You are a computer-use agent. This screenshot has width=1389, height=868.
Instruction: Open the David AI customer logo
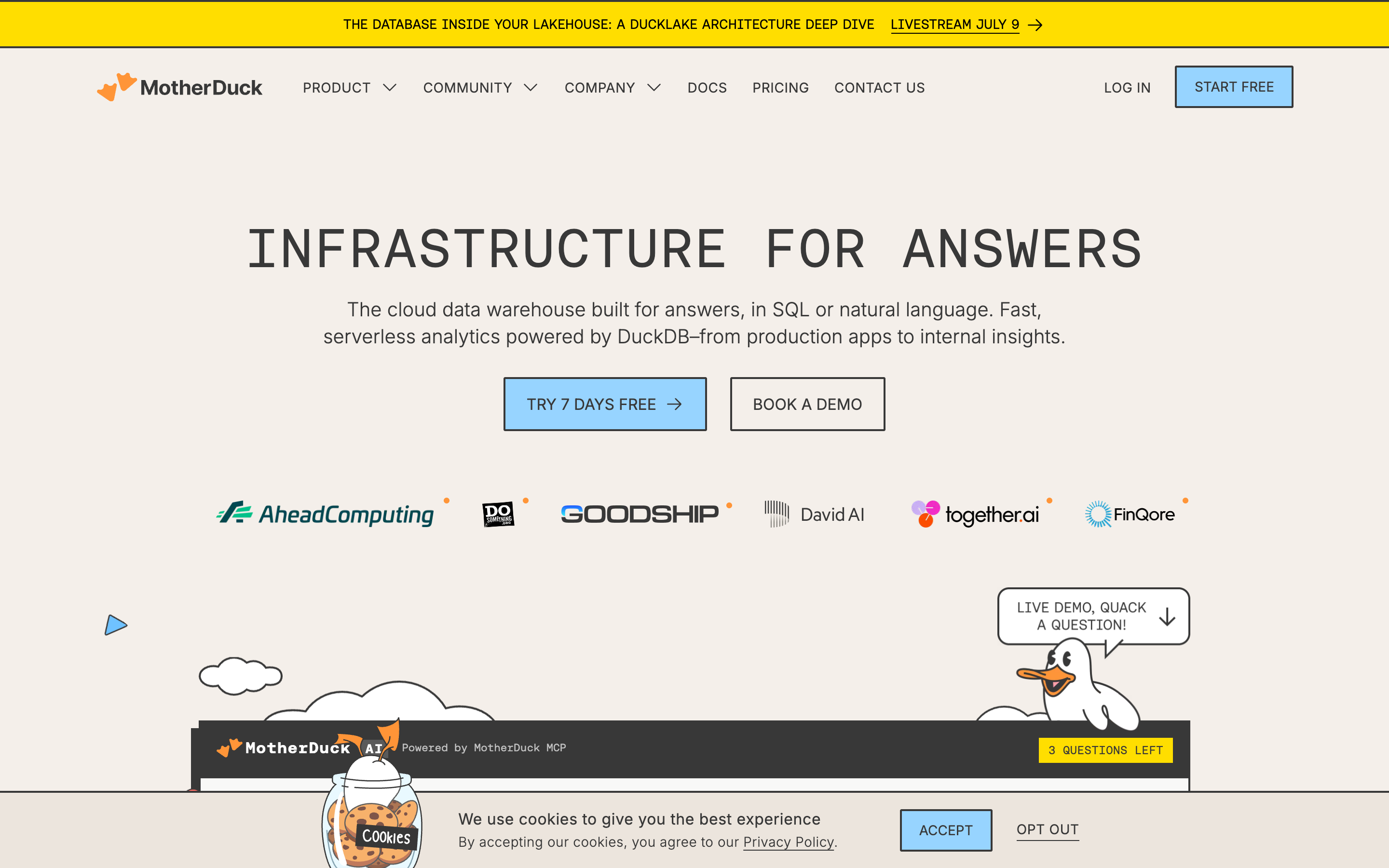pyautogui.click(x=815, y=514)
